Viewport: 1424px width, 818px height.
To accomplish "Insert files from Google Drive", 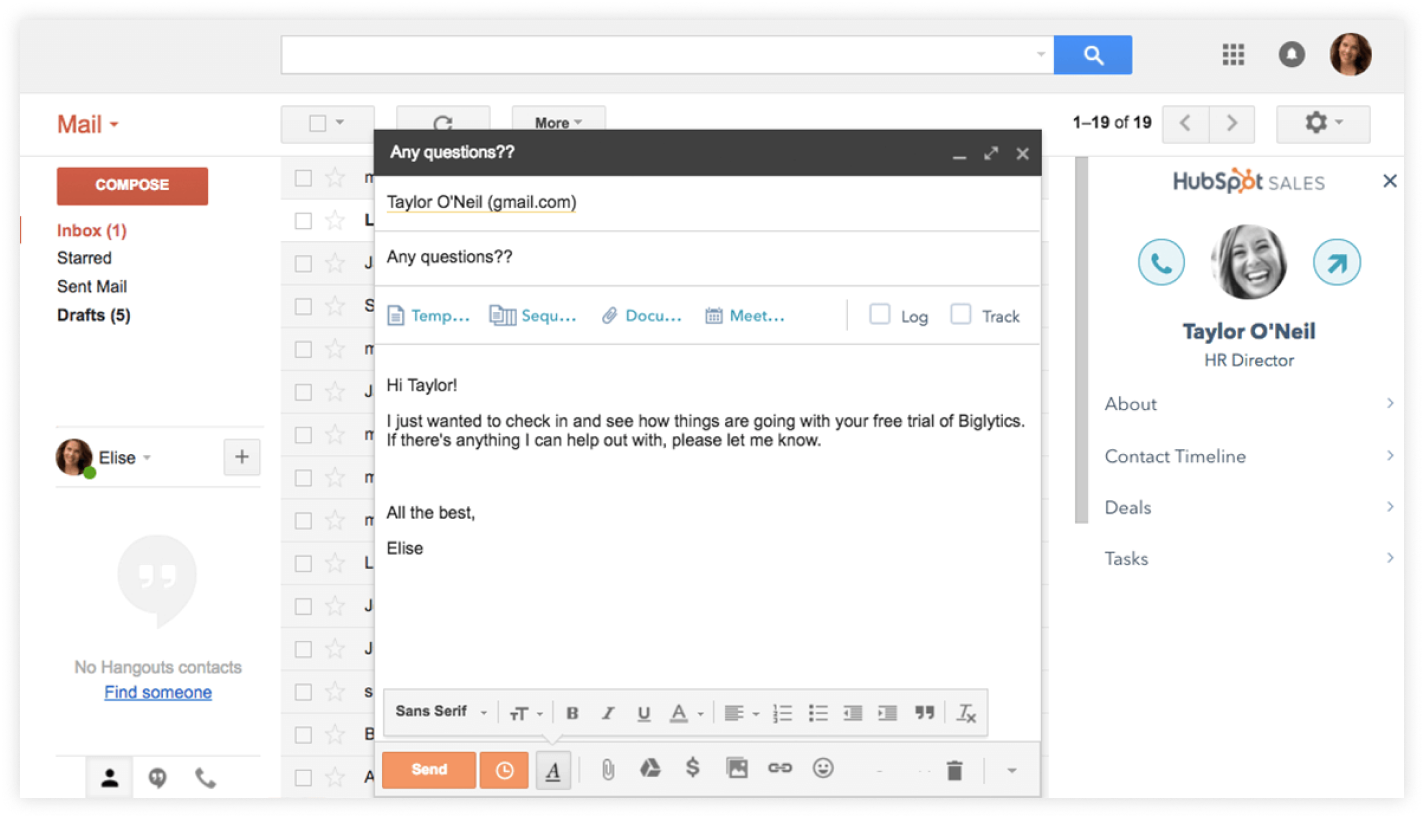I will (x=650, y=770).
